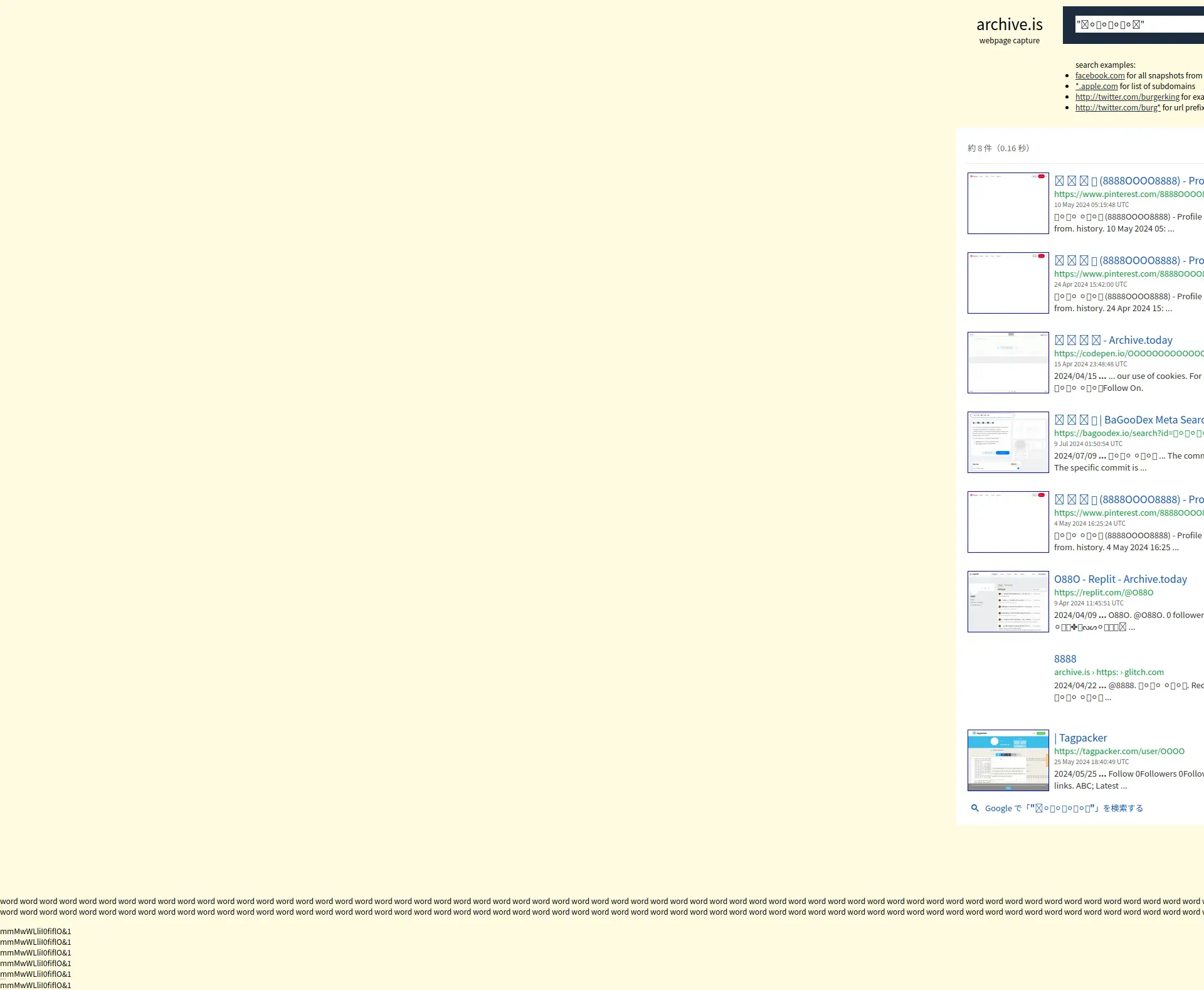
Task: Click the '25 May 2024 18:40:49 UTC' timestamp
Action: tap(1091, 762)
